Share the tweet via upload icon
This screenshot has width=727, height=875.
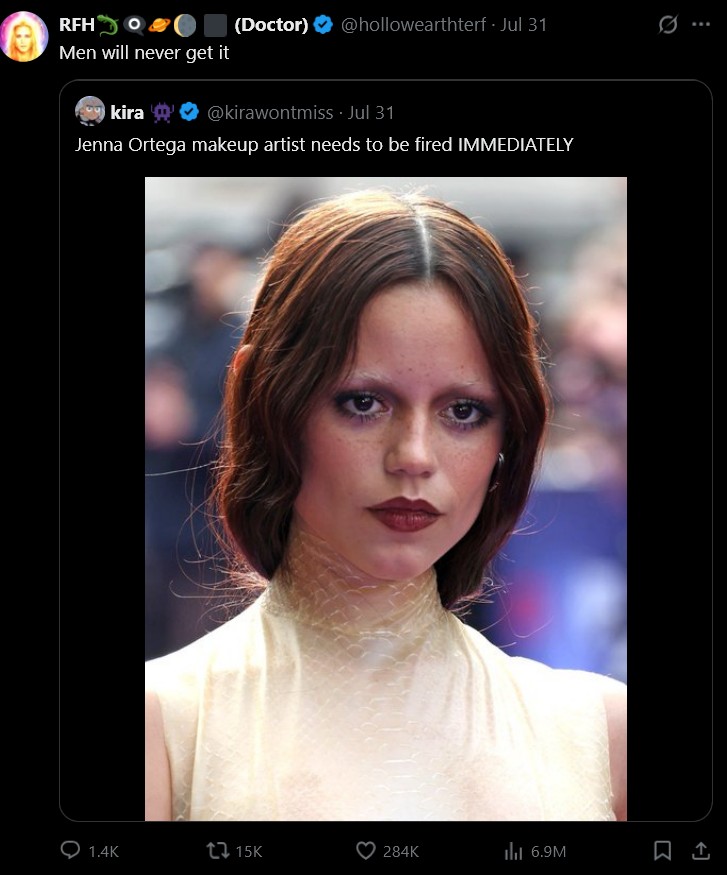(701, 850)
